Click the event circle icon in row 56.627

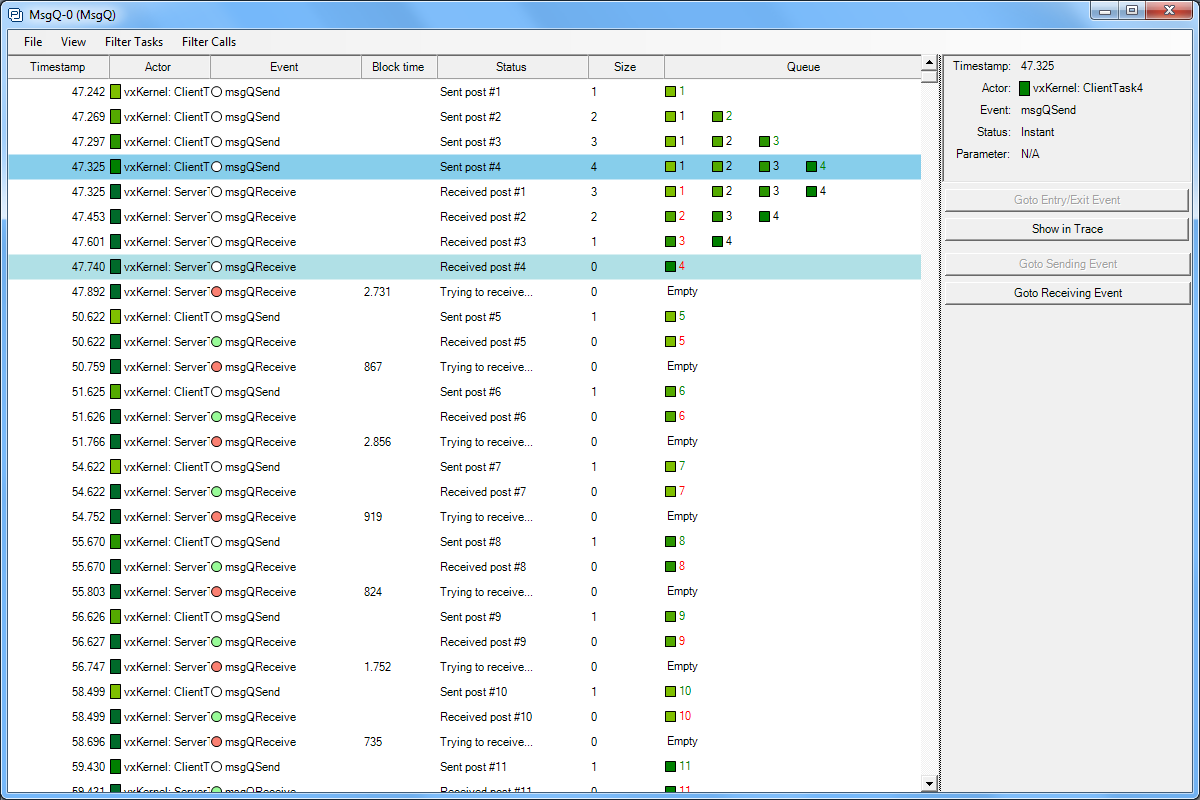point(217,642)
